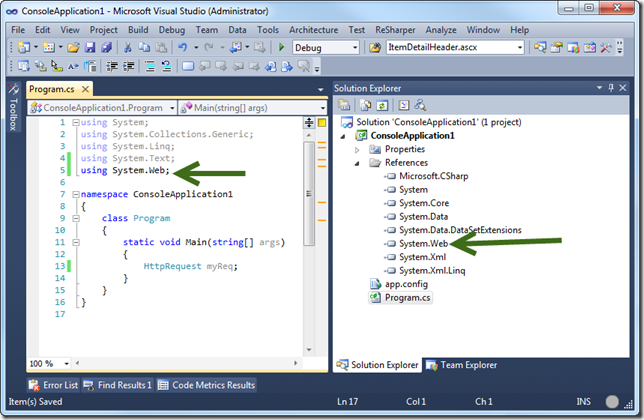
Task: Collapse the namespace ConsoleApplication1 block
Action: pyautogui.click(x=76, y=194)
